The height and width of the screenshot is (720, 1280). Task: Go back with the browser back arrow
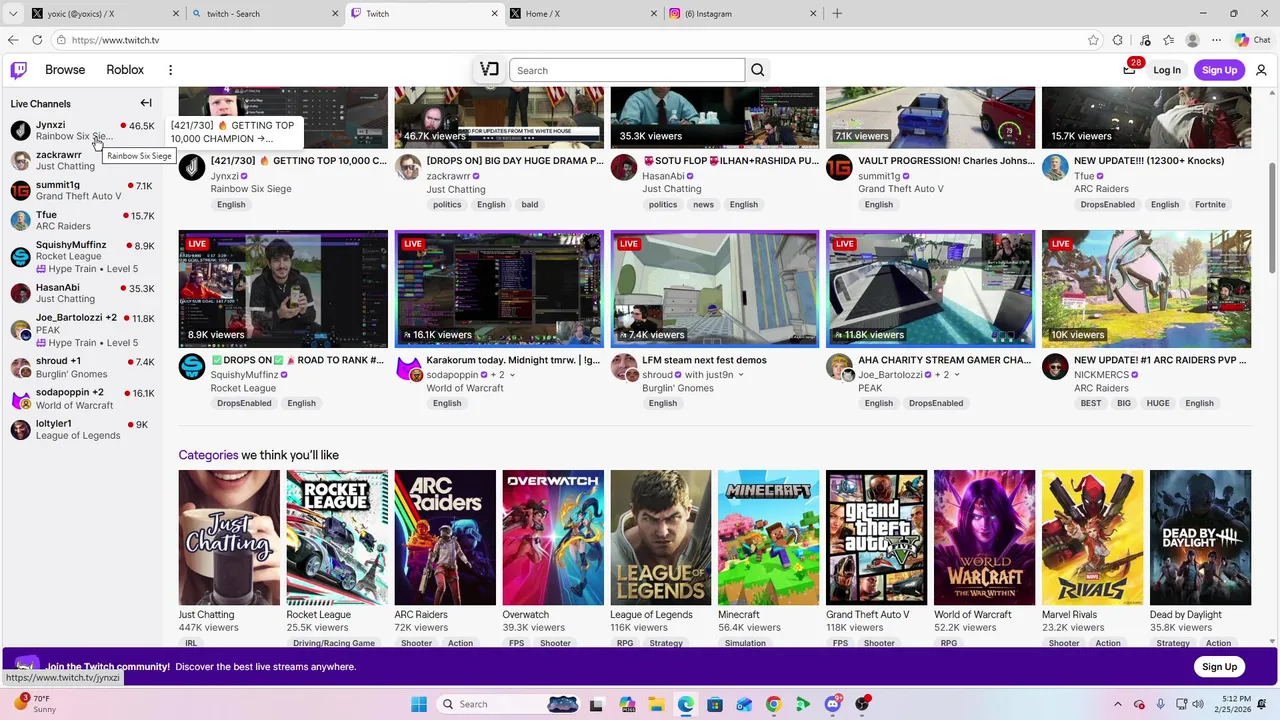click(x=13, y=40)
